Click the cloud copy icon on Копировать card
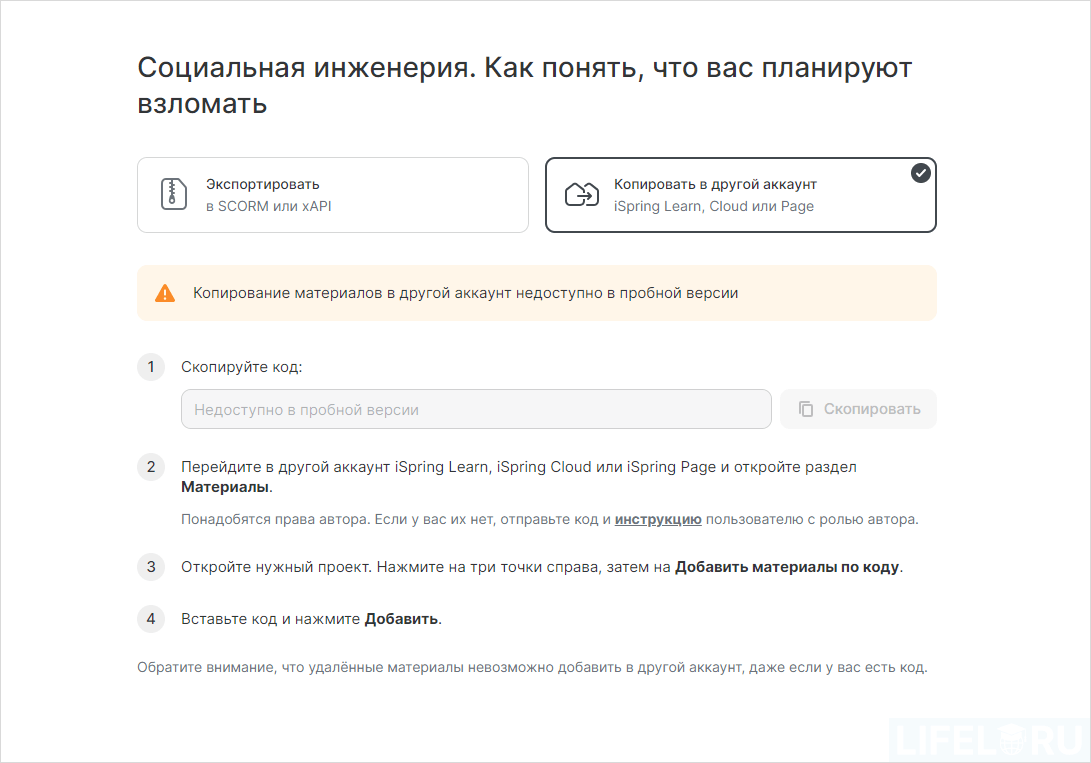The image size is (1091, 763). [580, 194]
